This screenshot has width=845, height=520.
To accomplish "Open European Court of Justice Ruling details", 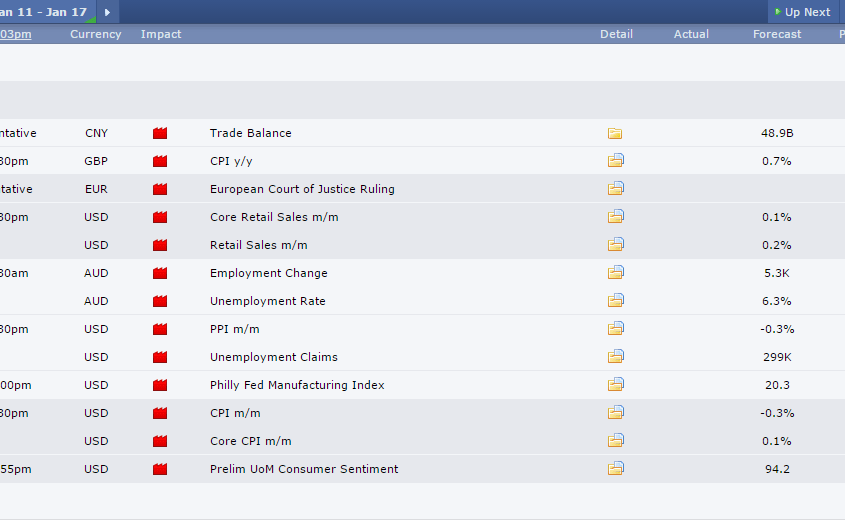I will click(615, 189).
